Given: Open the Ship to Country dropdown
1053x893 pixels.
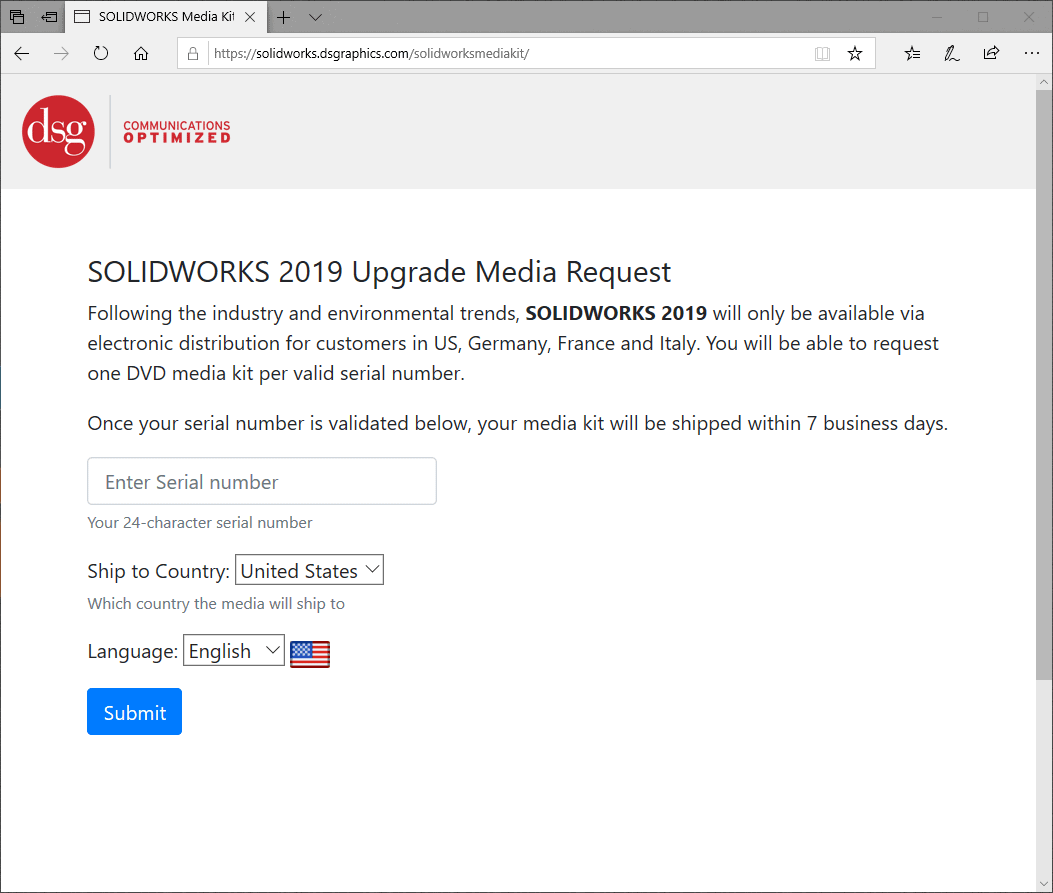Looking at the screenshot, I should [309, 570].
